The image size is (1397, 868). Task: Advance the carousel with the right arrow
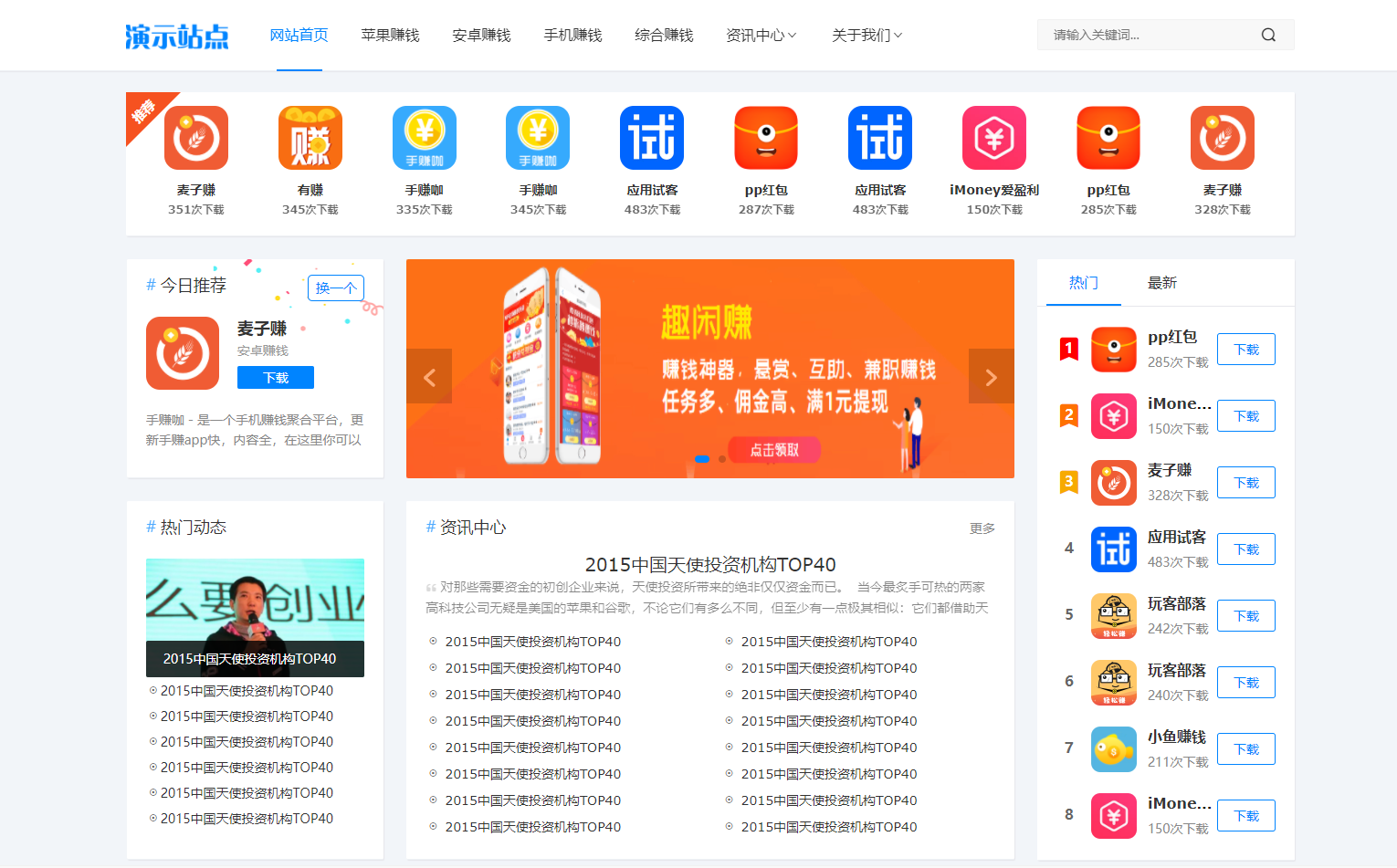tap(991, 376)
